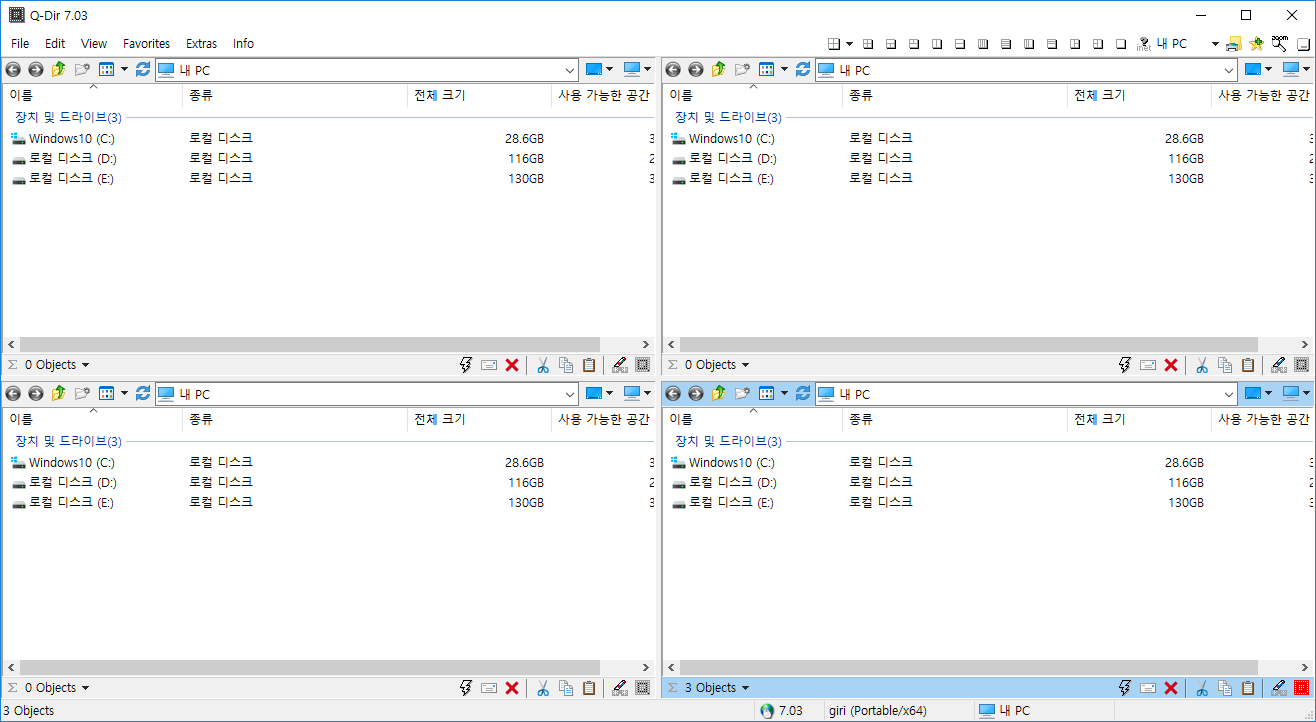Click red highlighted square in bottom-right pane
Image resolution: width=1316 pixels, height=722 pixels.
pyautogui.click(x=1301, y=688)
